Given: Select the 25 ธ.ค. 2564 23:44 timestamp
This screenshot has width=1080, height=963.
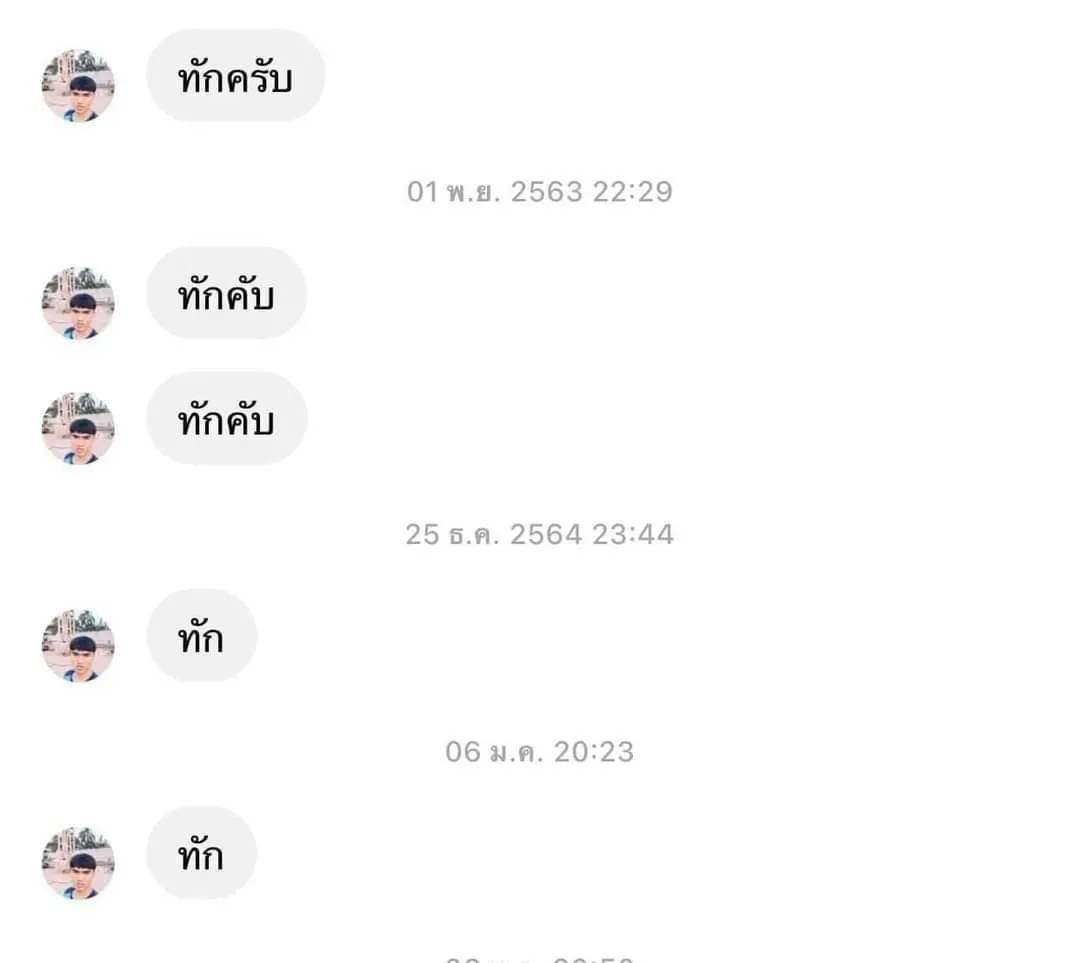Looking at the screenshot, I should click(539, 534).
